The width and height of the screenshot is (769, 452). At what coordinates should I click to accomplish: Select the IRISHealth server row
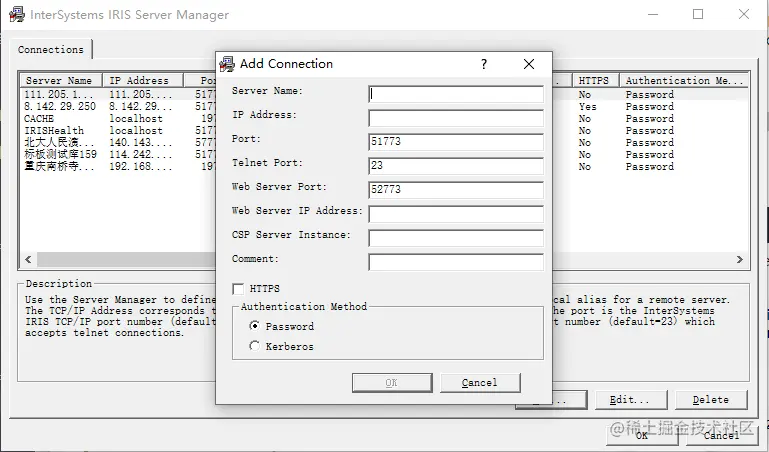(x=118, y=131)
